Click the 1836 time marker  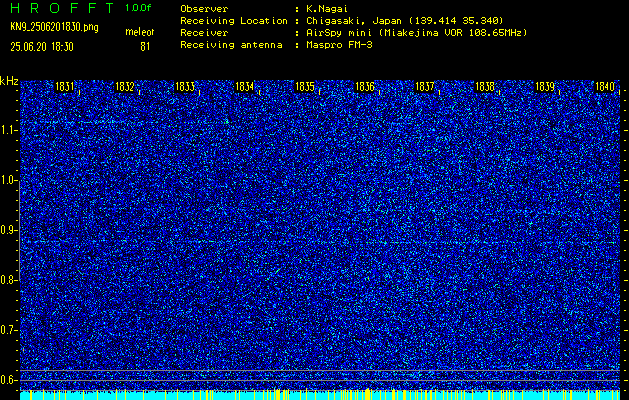click(x=365, y=86)
